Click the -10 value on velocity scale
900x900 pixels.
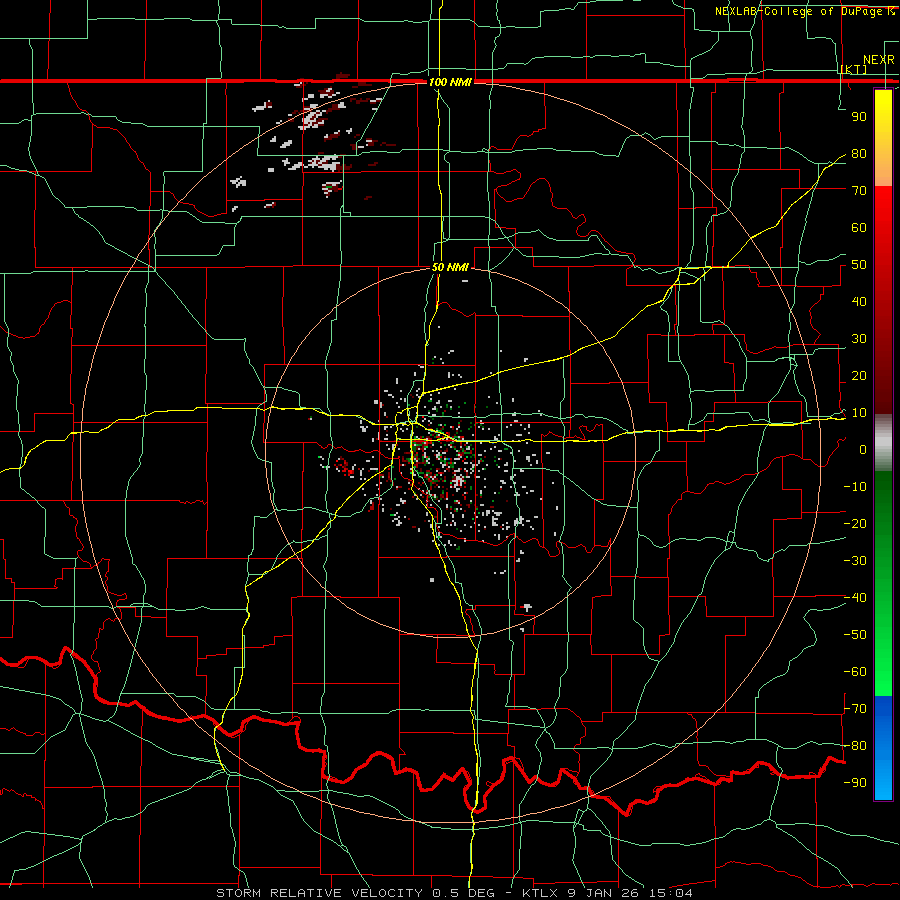pos(855,487)
